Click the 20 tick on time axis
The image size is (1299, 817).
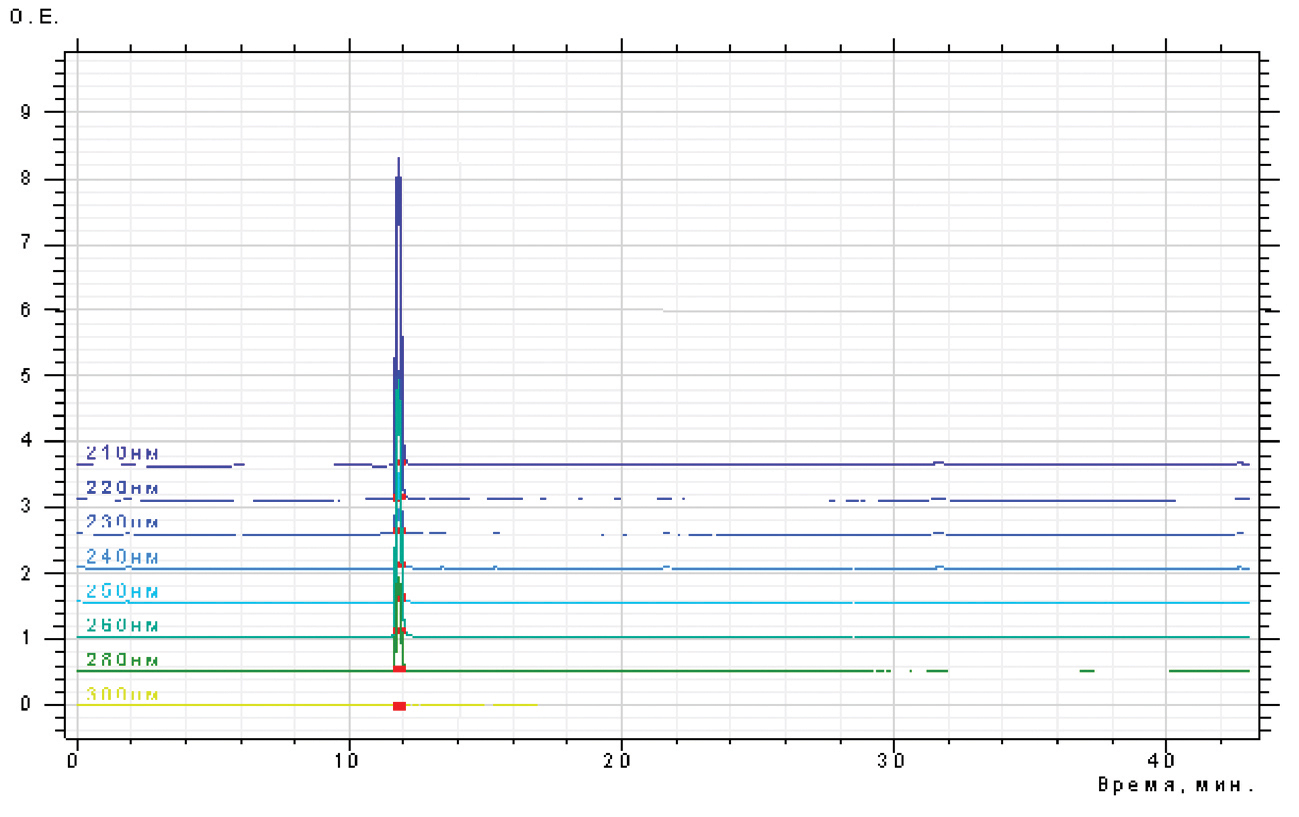coord(621,759)
